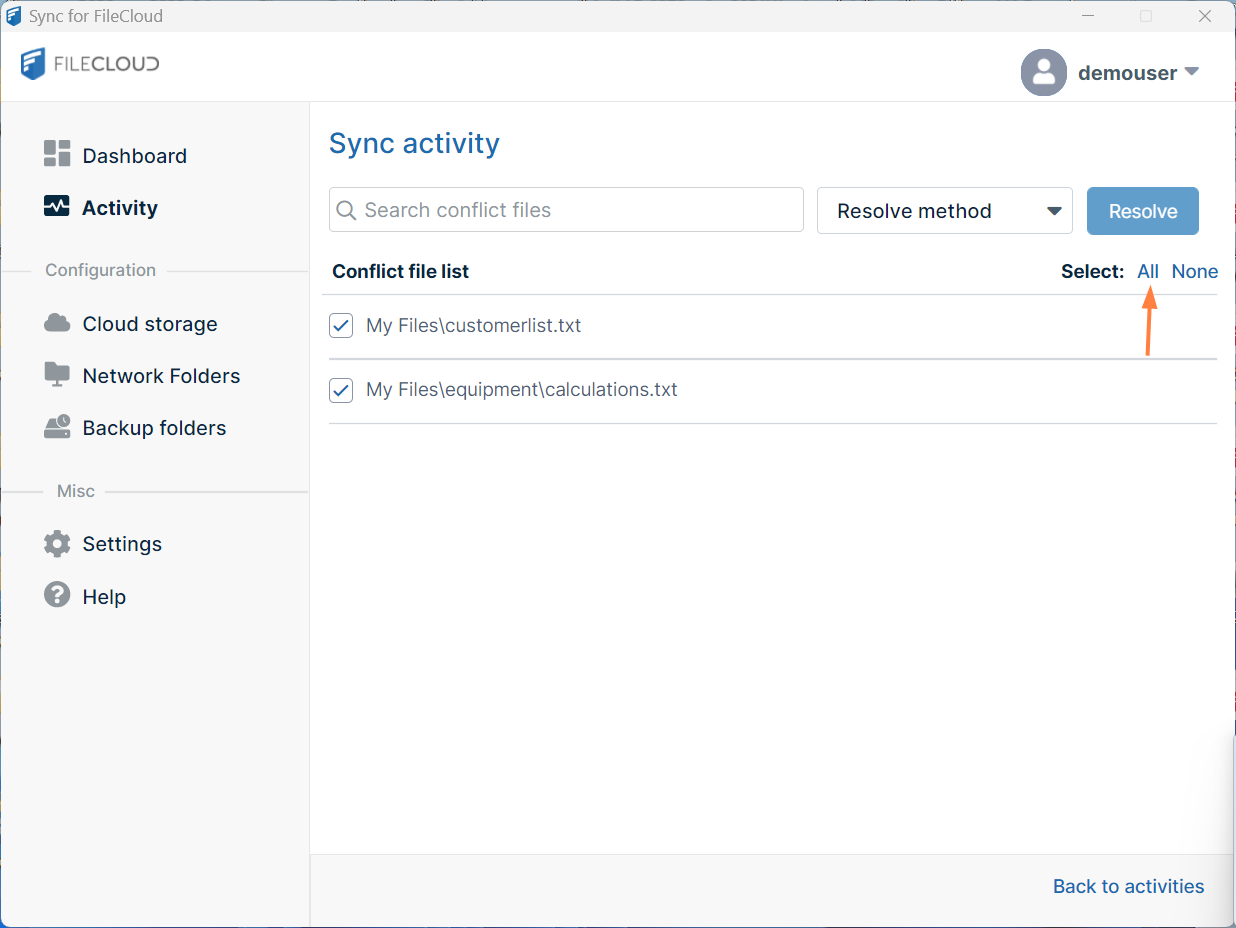Screen dimensions: 1236x928
Task: Go to the Dashboard page
Action: [134, 156]
